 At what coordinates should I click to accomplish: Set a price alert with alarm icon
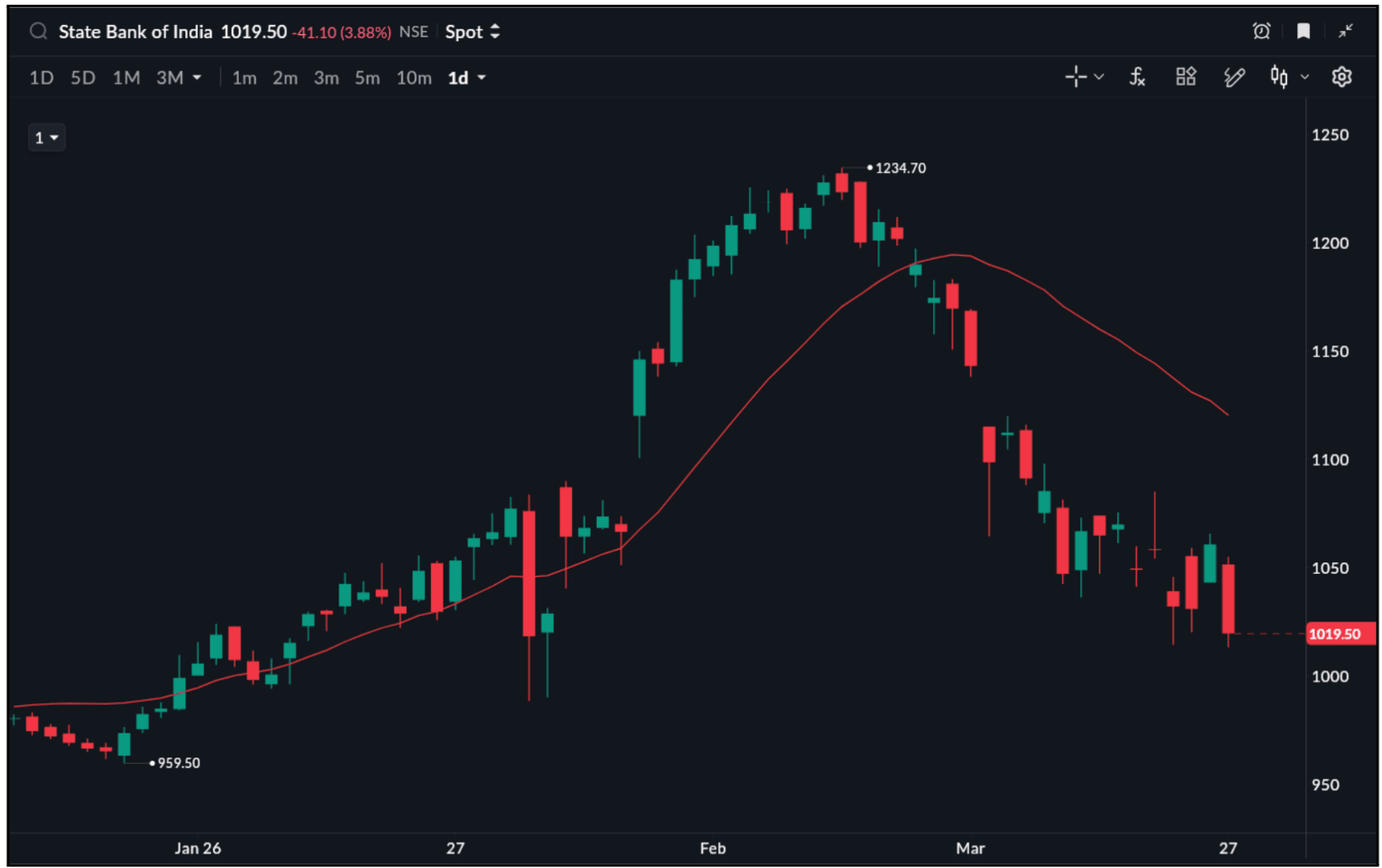pos(1261,31)
